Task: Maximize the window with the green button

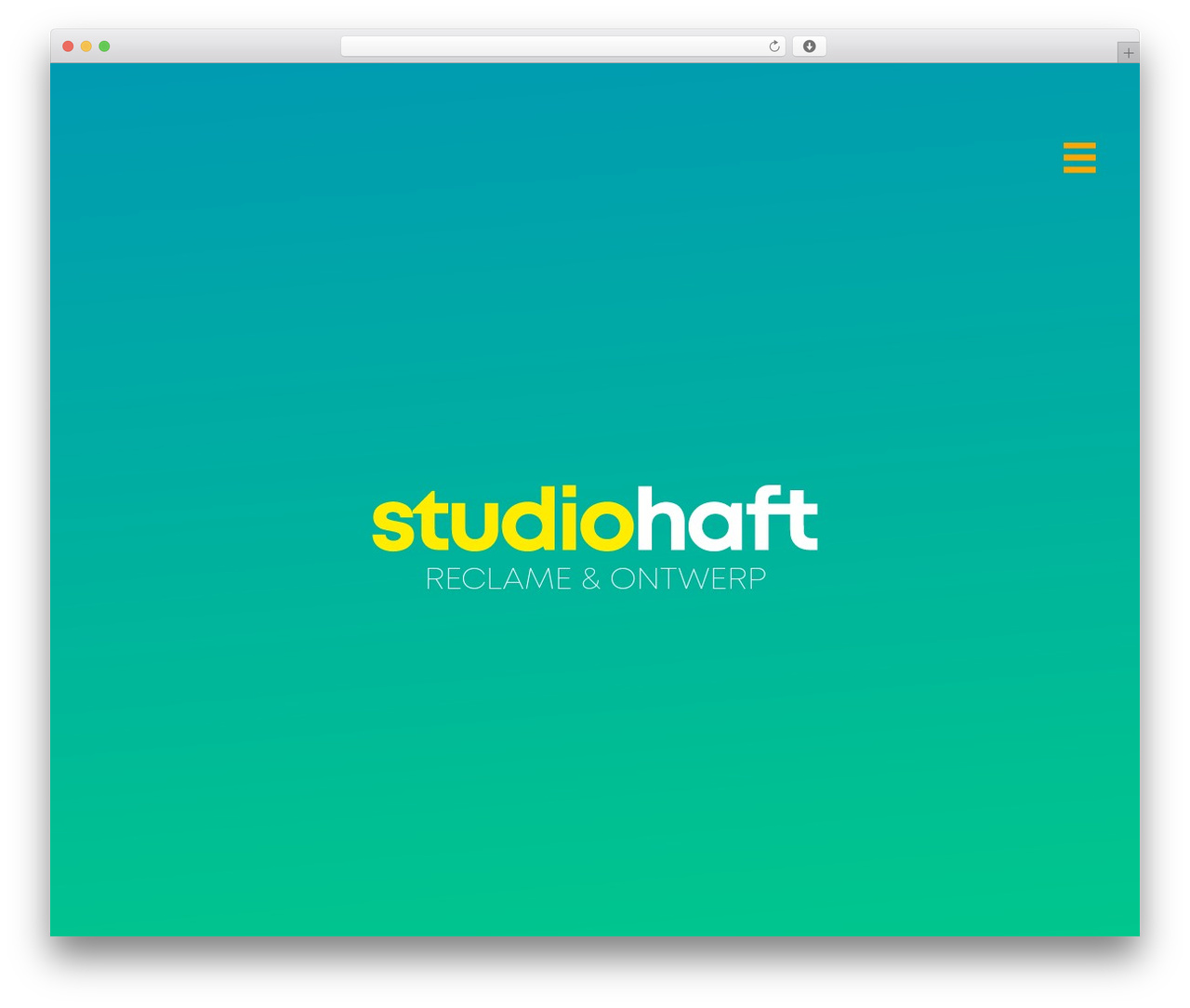Action: [104, 46]
